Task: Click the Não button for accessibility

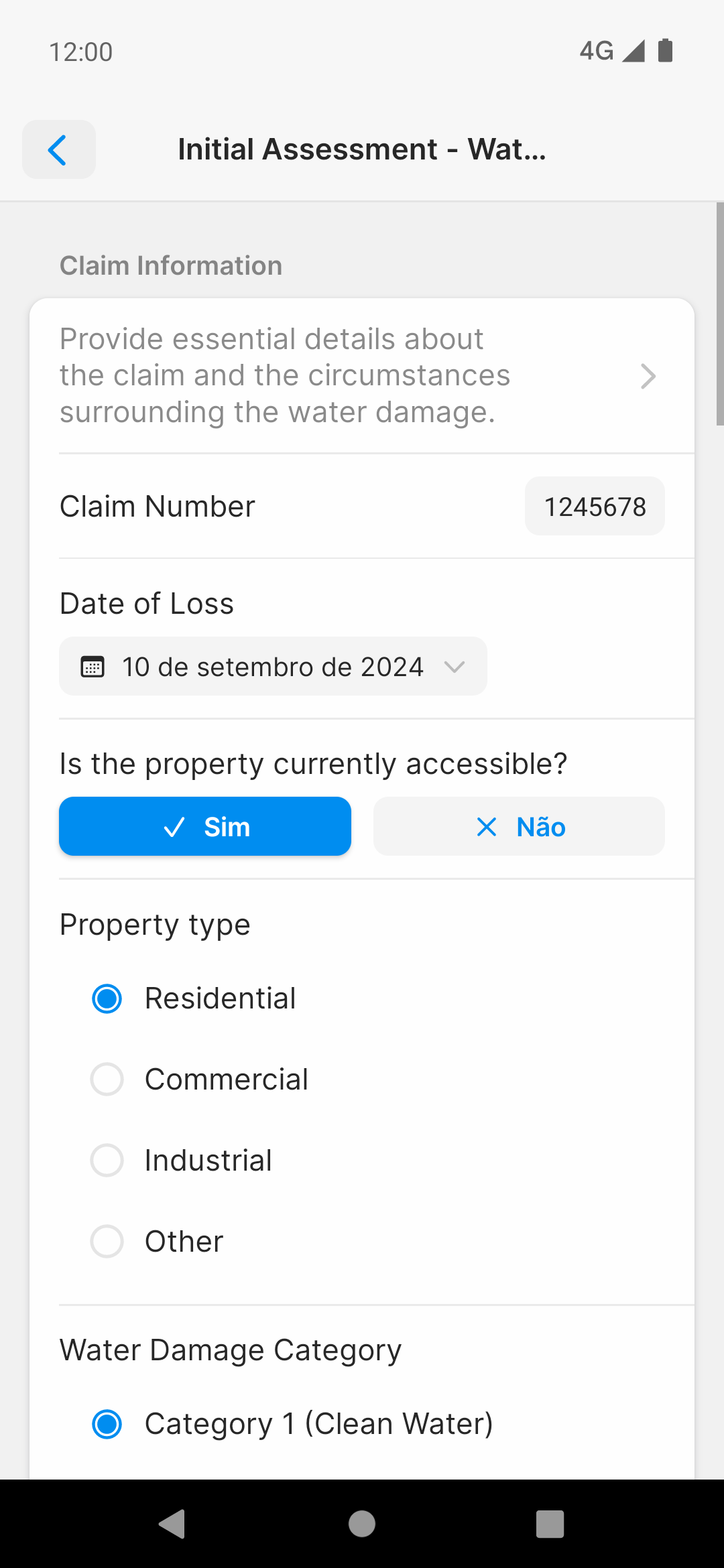Action: [519, 826]
